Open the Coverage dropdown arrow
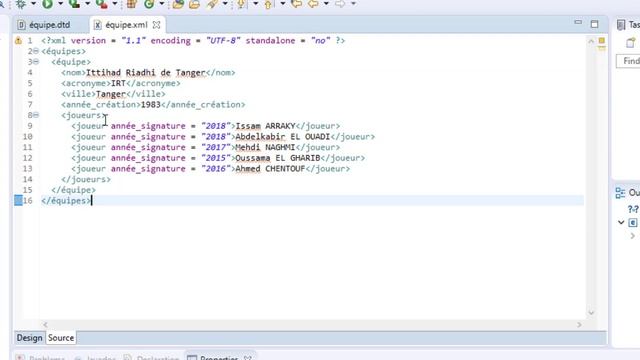The image size is (640, 360). tap(87, 4)
